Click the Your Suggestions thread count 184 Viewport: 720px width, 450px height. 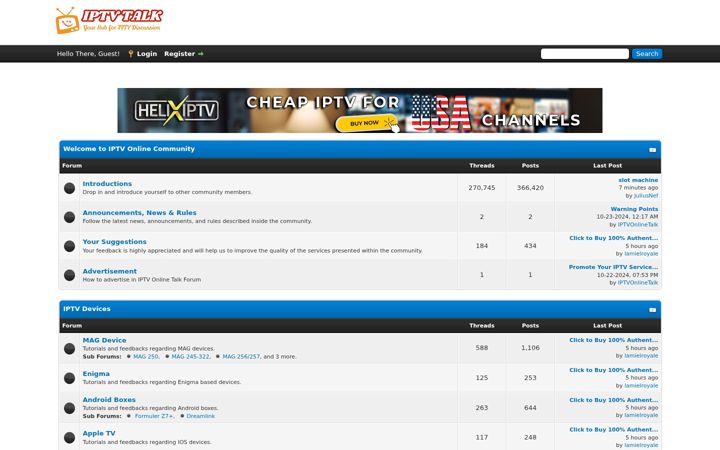point(482,246)
